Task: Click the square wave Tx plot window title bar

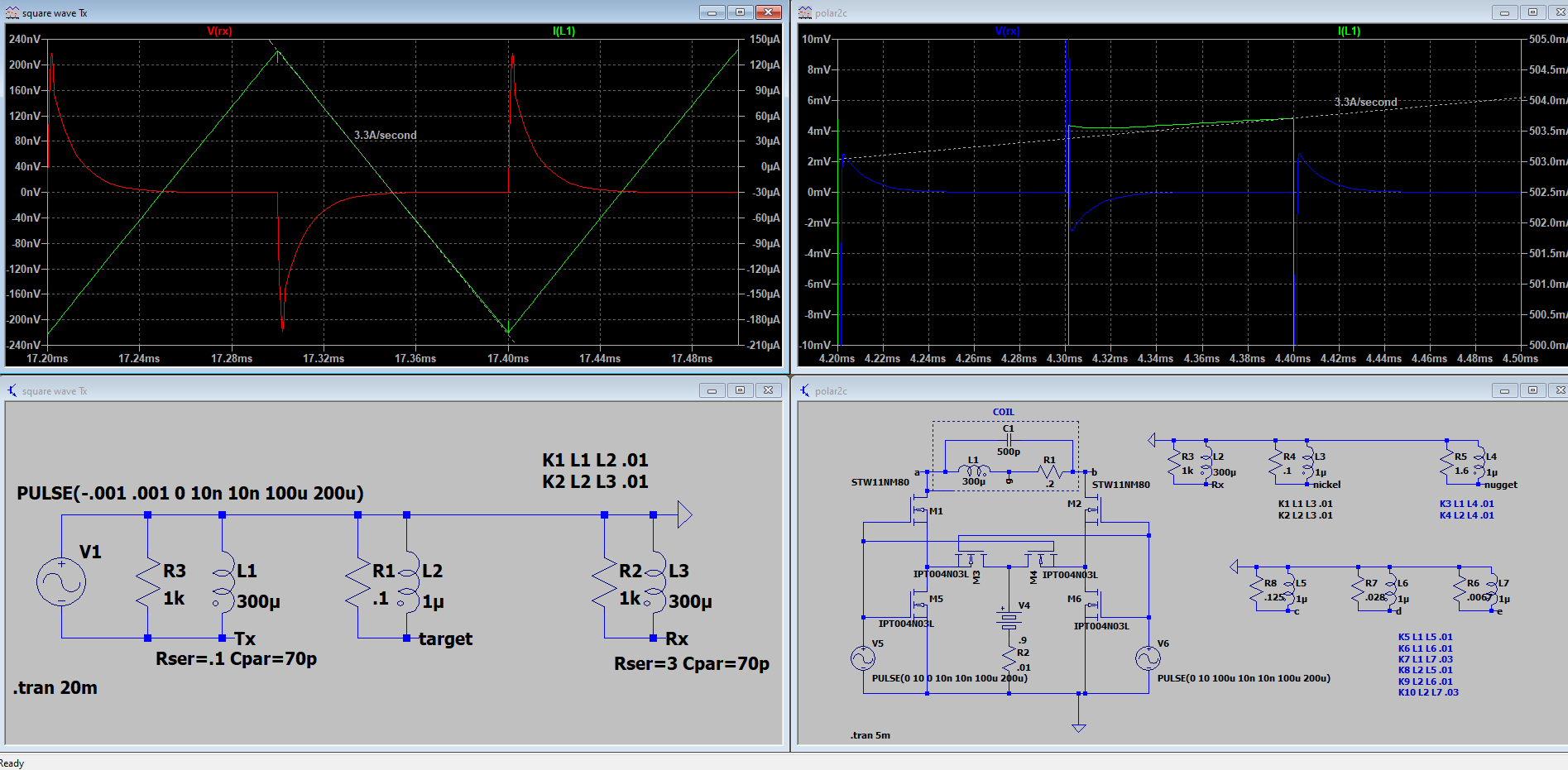Action: (x=372, y=12)
